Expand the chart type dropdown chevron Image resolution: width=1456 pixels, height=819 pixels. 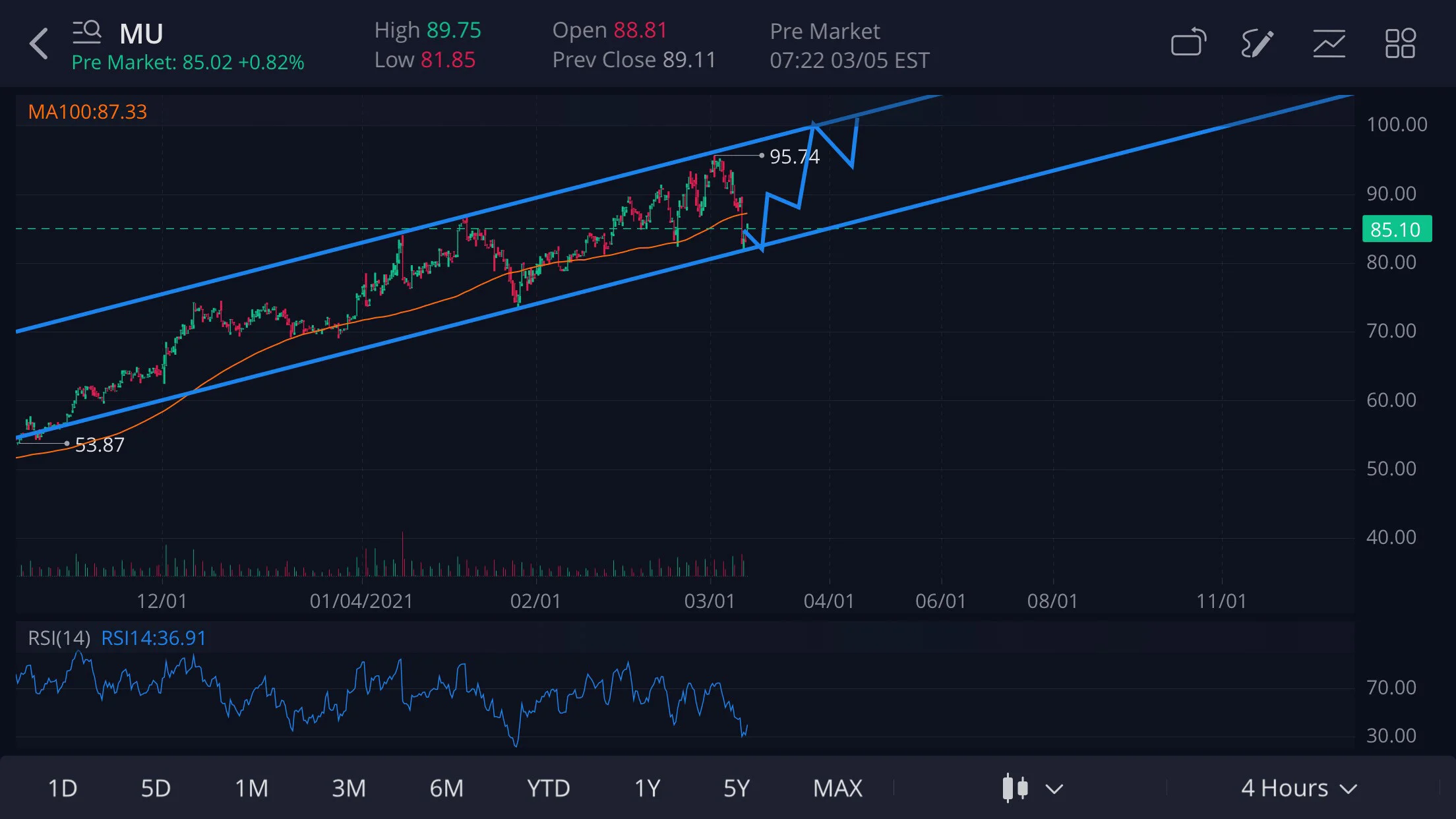coord(1054,789)
